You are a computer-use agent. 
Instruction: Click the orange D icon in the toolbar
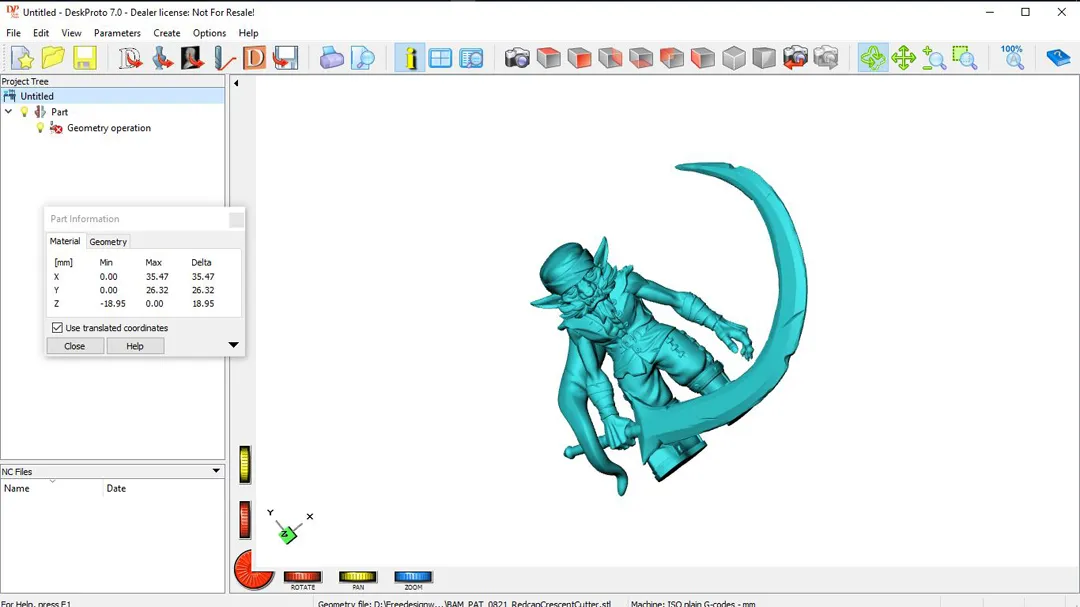tap(254, 58)
